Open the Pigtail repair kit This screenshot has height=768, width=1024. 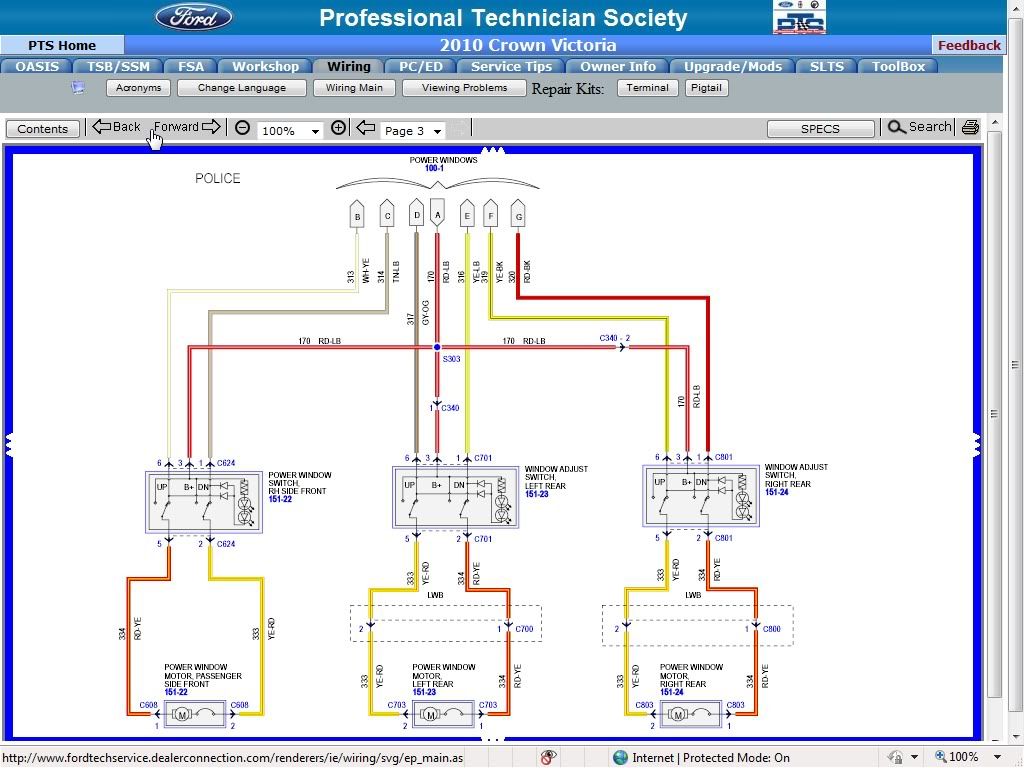pyautogui.click(x=707, y=88)
